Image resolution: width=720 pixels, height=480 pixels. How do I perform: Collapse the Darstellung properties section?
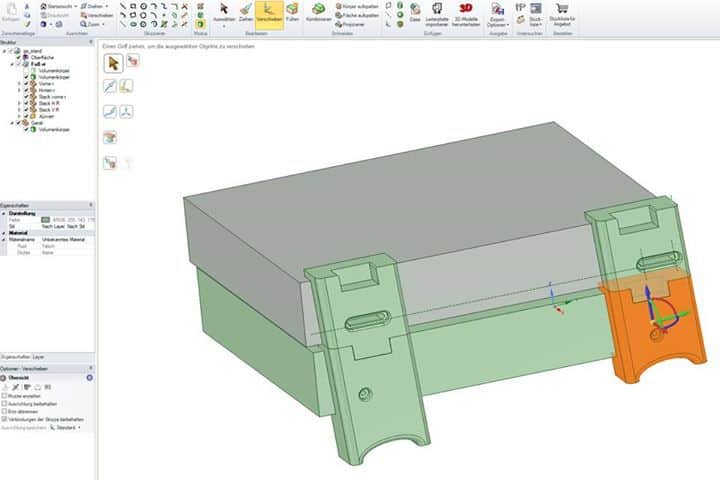point(4,213)
